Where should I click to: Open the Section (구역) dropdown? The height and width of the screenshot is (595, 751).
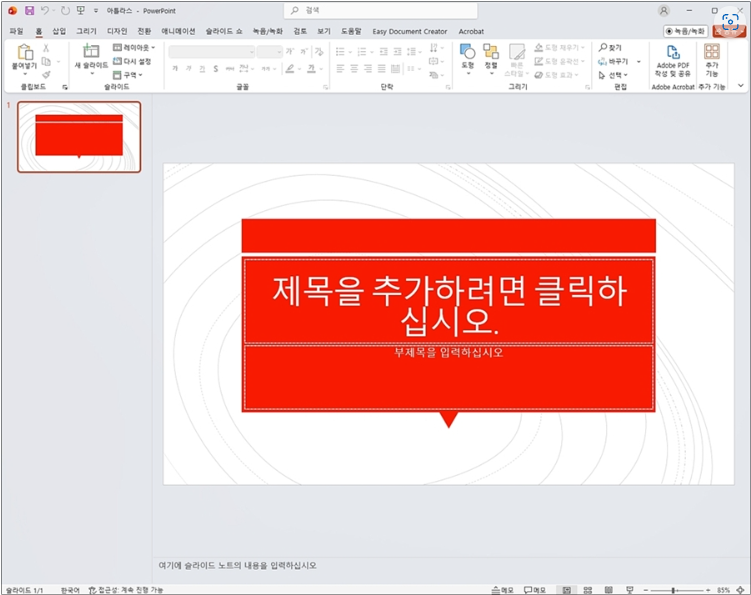tap(129, 74)
